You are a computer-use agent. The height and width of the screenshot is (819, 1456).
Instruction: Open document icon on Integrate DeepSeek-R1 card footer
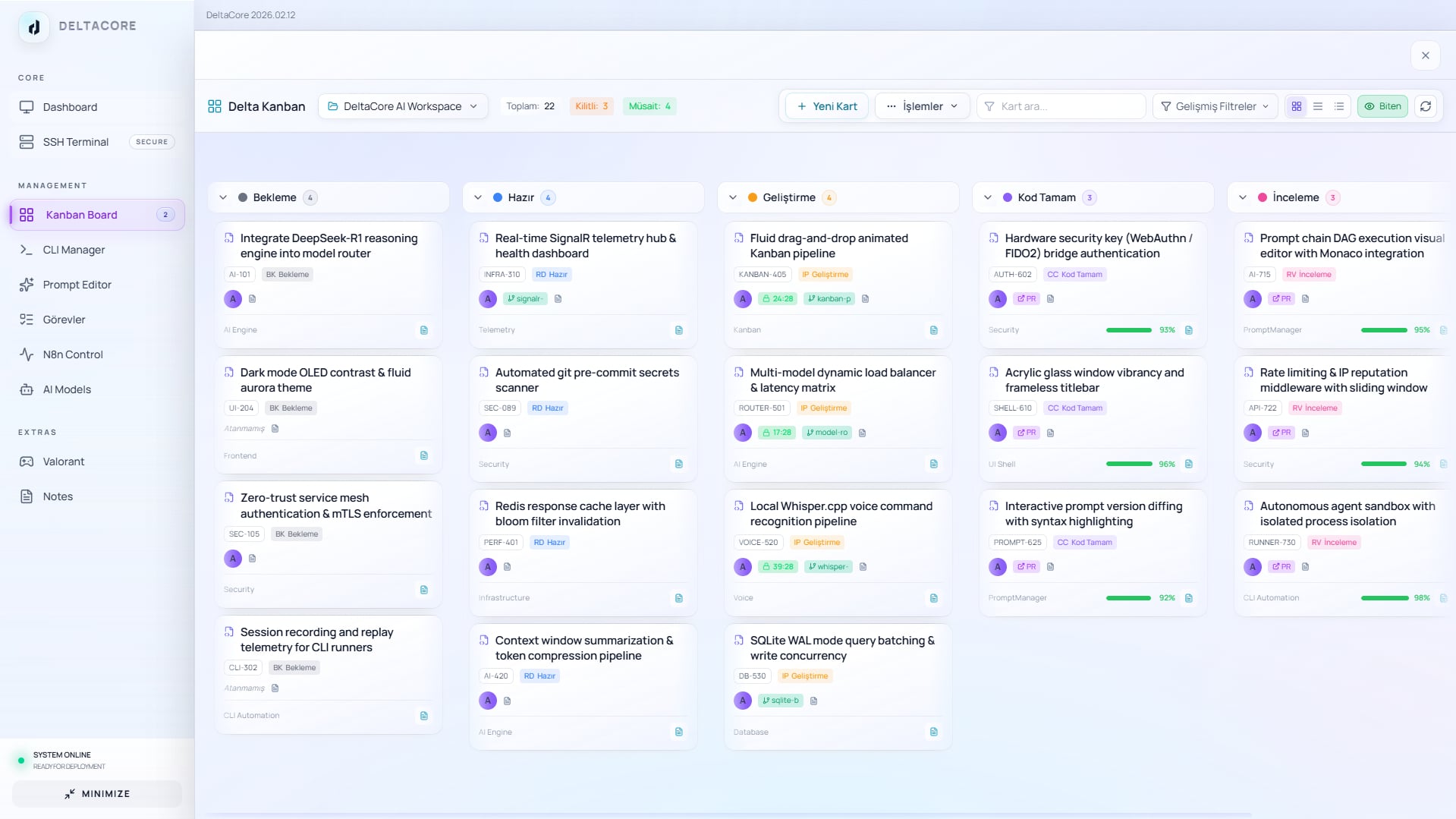point(424,330)
